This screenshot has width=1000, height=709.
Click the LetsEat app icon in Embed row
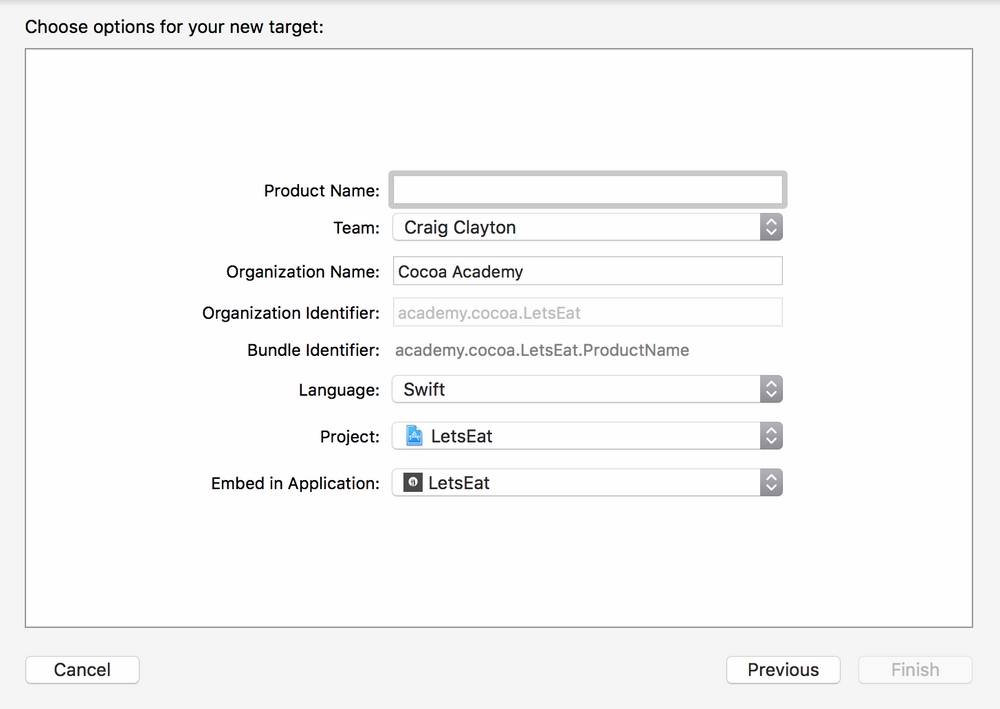(x=412, y=483)
